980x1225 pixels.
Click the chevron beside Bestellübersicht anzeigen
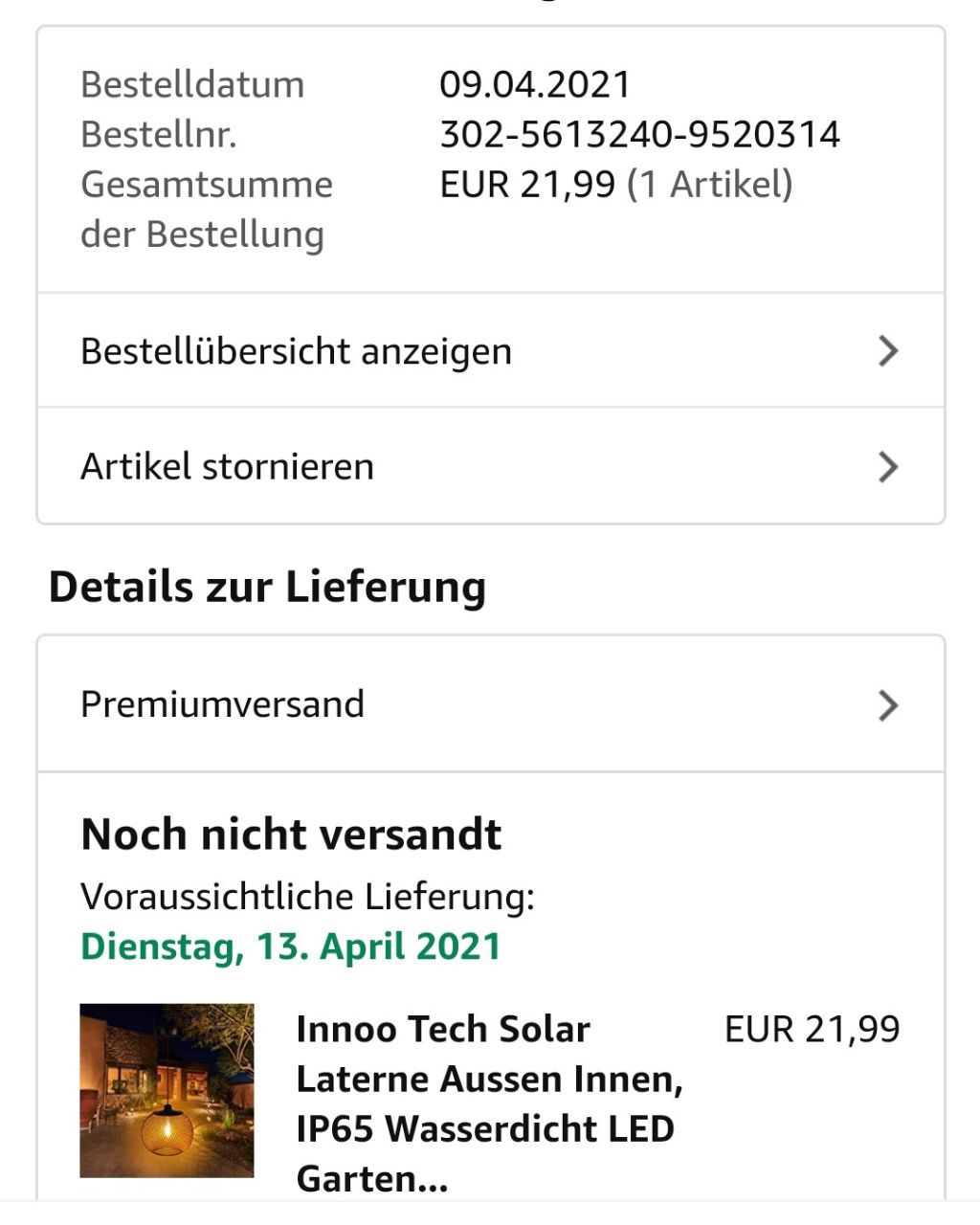(x=888, y=351)
